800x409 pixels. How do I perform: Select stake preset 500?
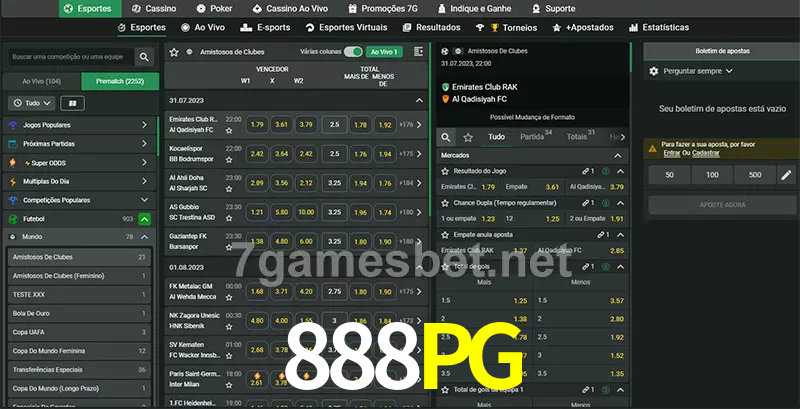755,175
